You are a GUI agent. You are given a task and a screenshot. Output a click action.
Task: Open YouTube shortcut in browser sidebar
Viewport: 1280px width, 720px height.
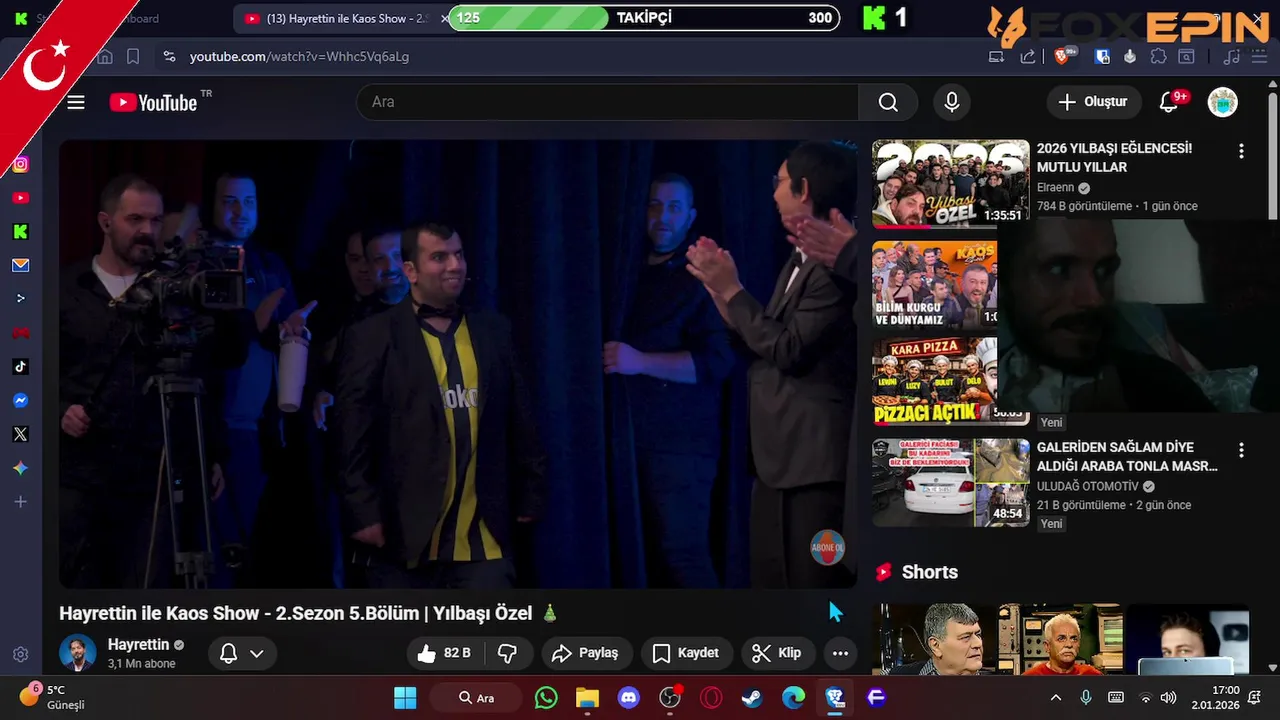pyautogui.click(x=20, y=198)
